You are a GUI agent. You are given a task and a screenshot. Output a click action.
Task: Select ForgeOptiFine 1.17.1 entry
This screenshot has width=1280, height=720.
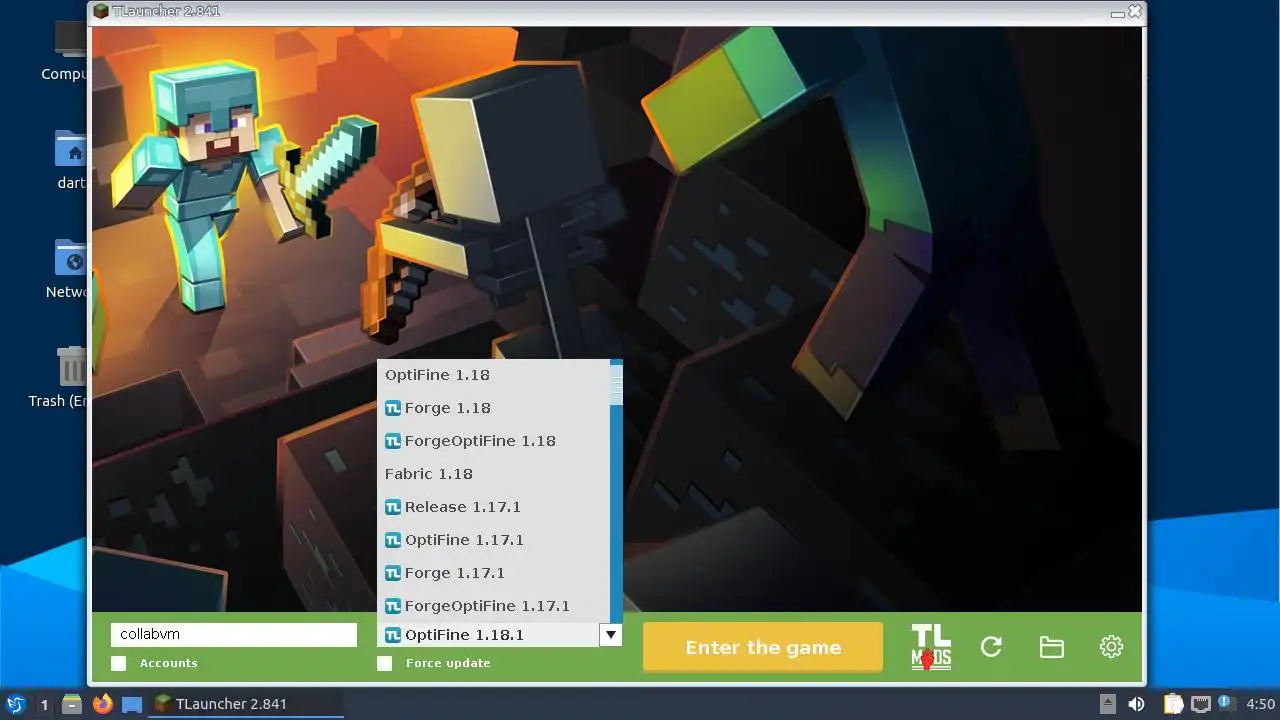(493, 606)
